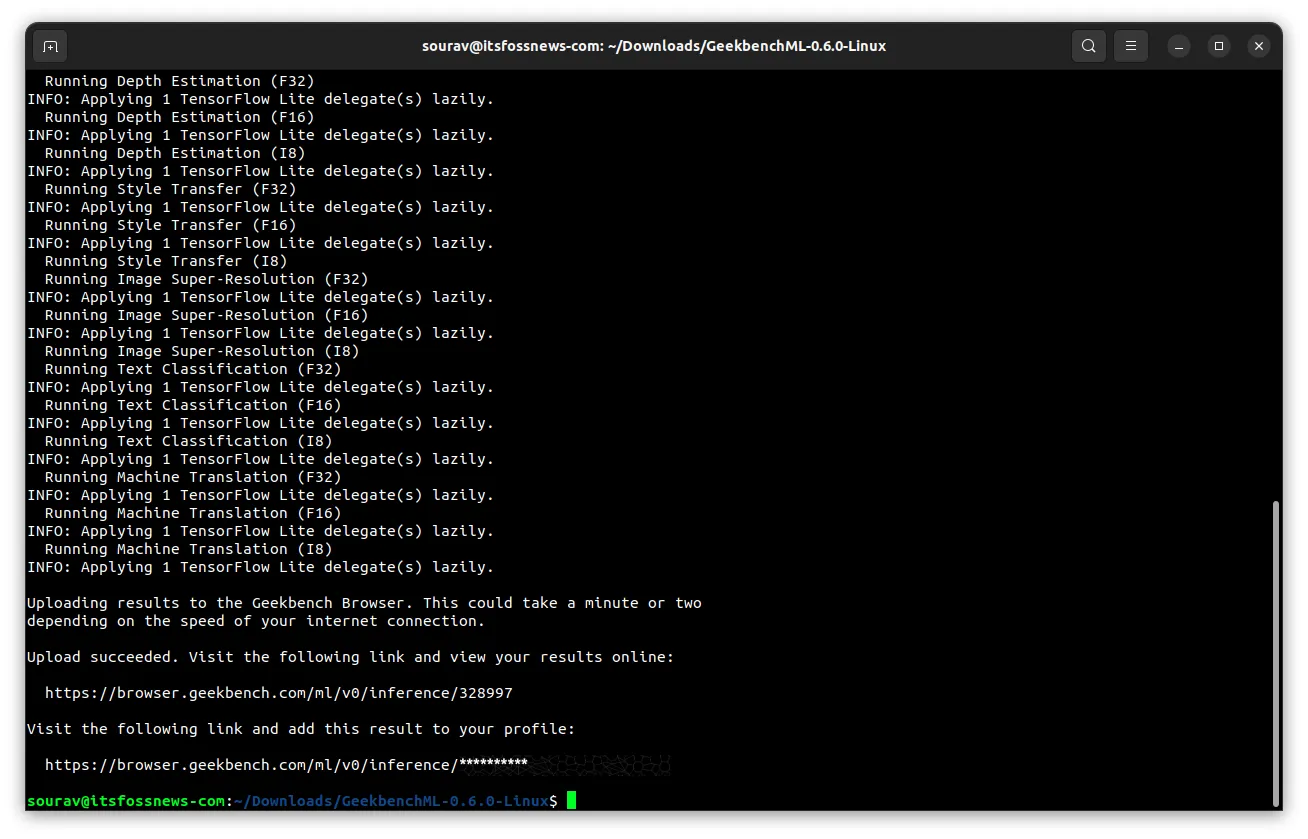Open the hamburger menu in the title bar
Viewport: 1308px width, 839px height.
(1131, 46)
